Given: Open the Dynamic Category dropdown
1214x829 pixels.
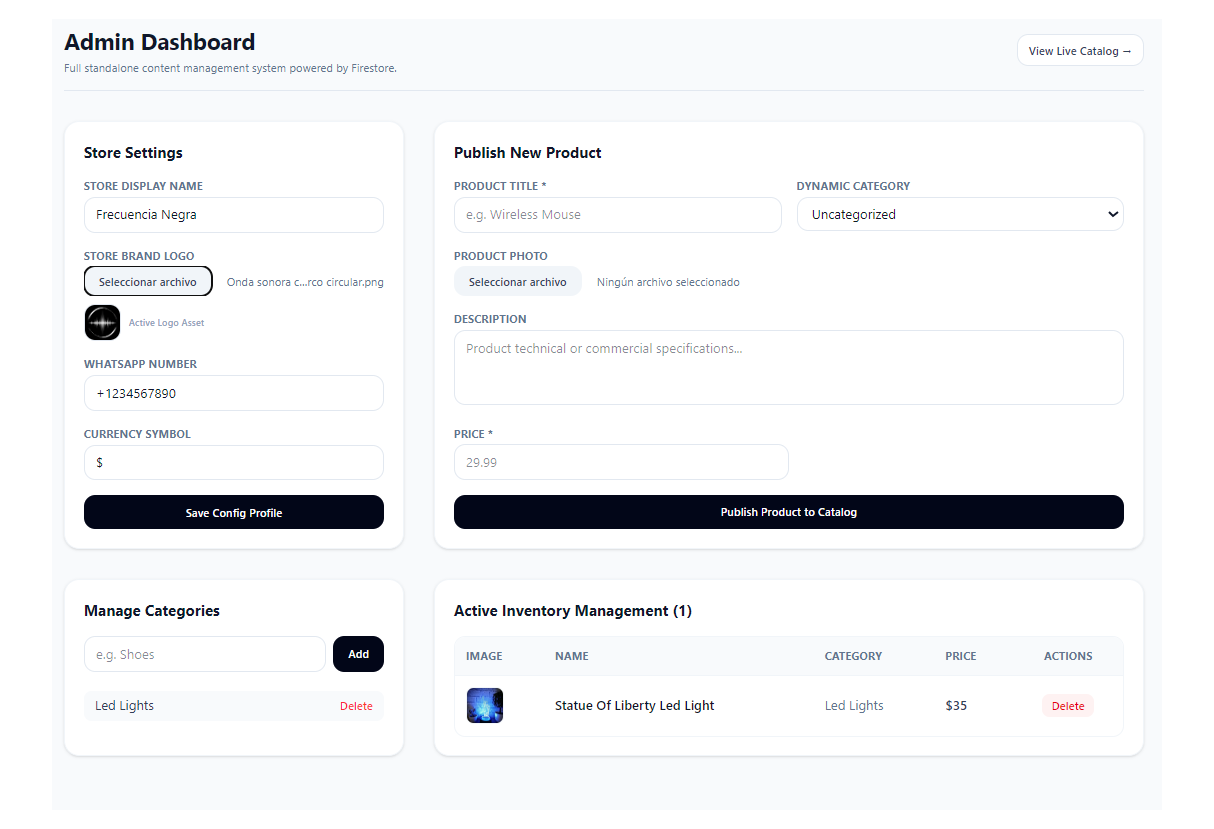Looking at the screenshot, I should (960, 214).
